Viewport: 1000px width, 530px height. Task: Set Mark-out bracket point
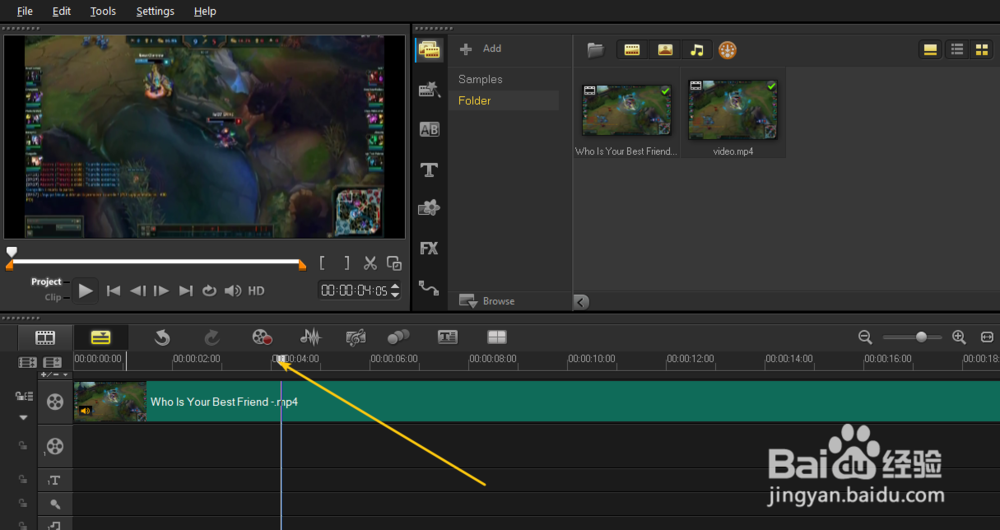[346, 263]
